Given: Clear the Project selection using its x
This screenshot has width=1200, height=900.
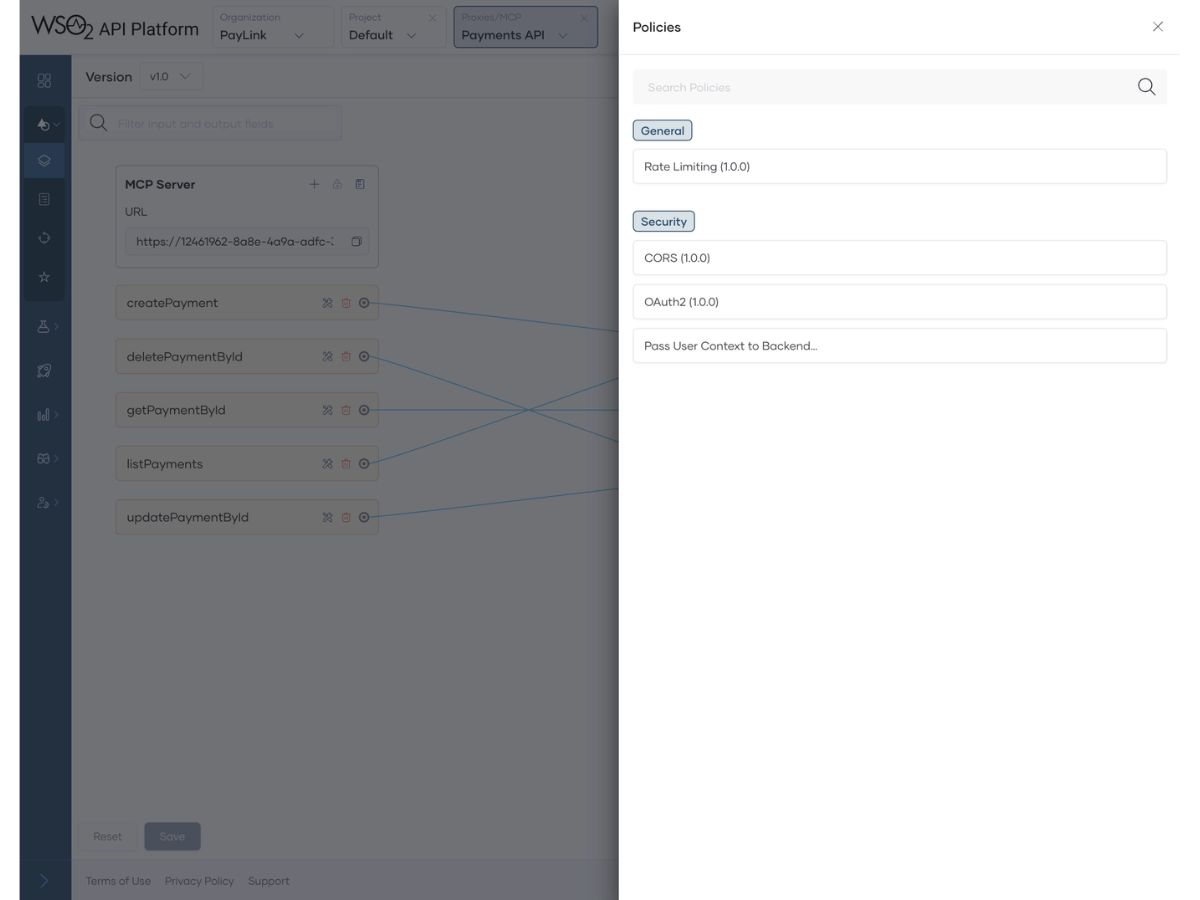Looking at the screenshot, I should click(432, 18).
